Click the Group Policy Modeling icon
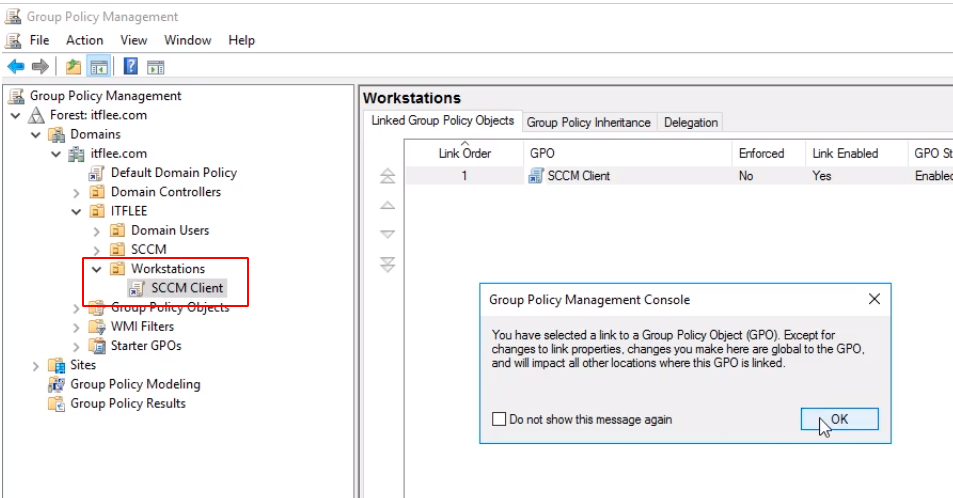This screenshot has width=953, height=498. (57, 384)
